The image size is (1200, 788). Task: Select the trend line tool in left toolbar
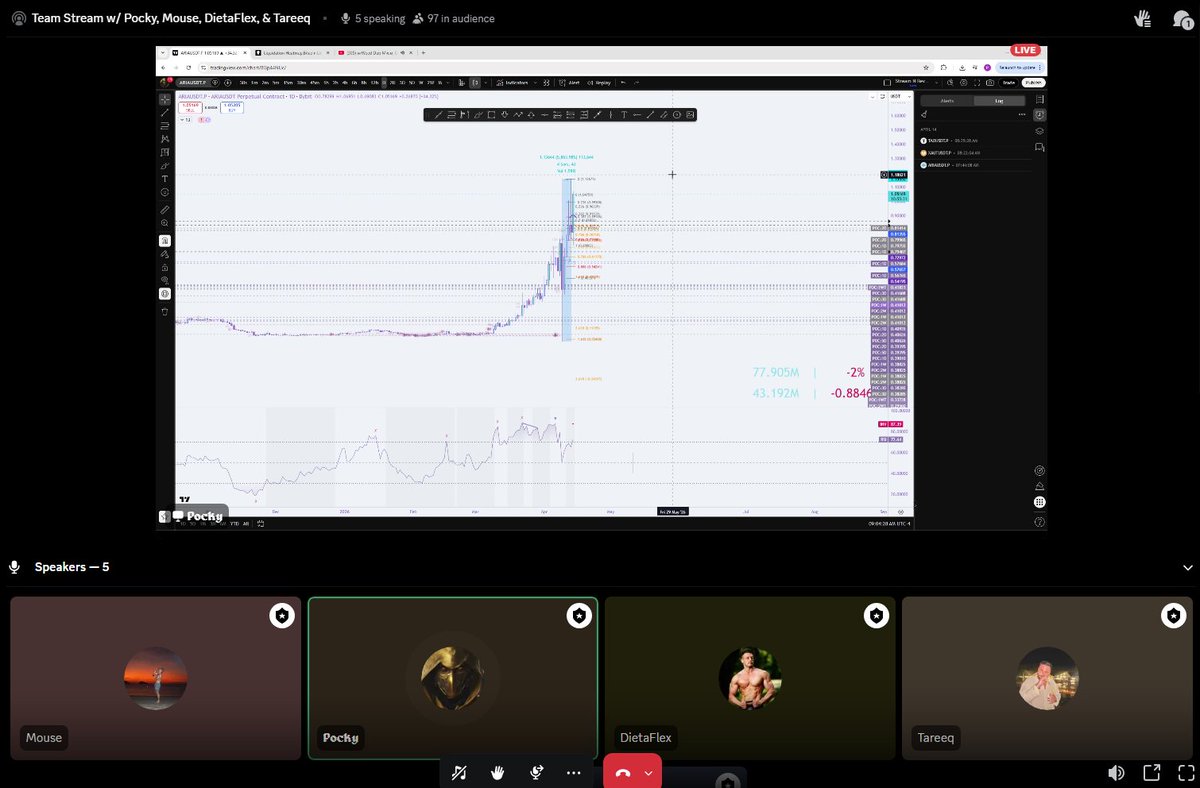click(x=164, y=112)
